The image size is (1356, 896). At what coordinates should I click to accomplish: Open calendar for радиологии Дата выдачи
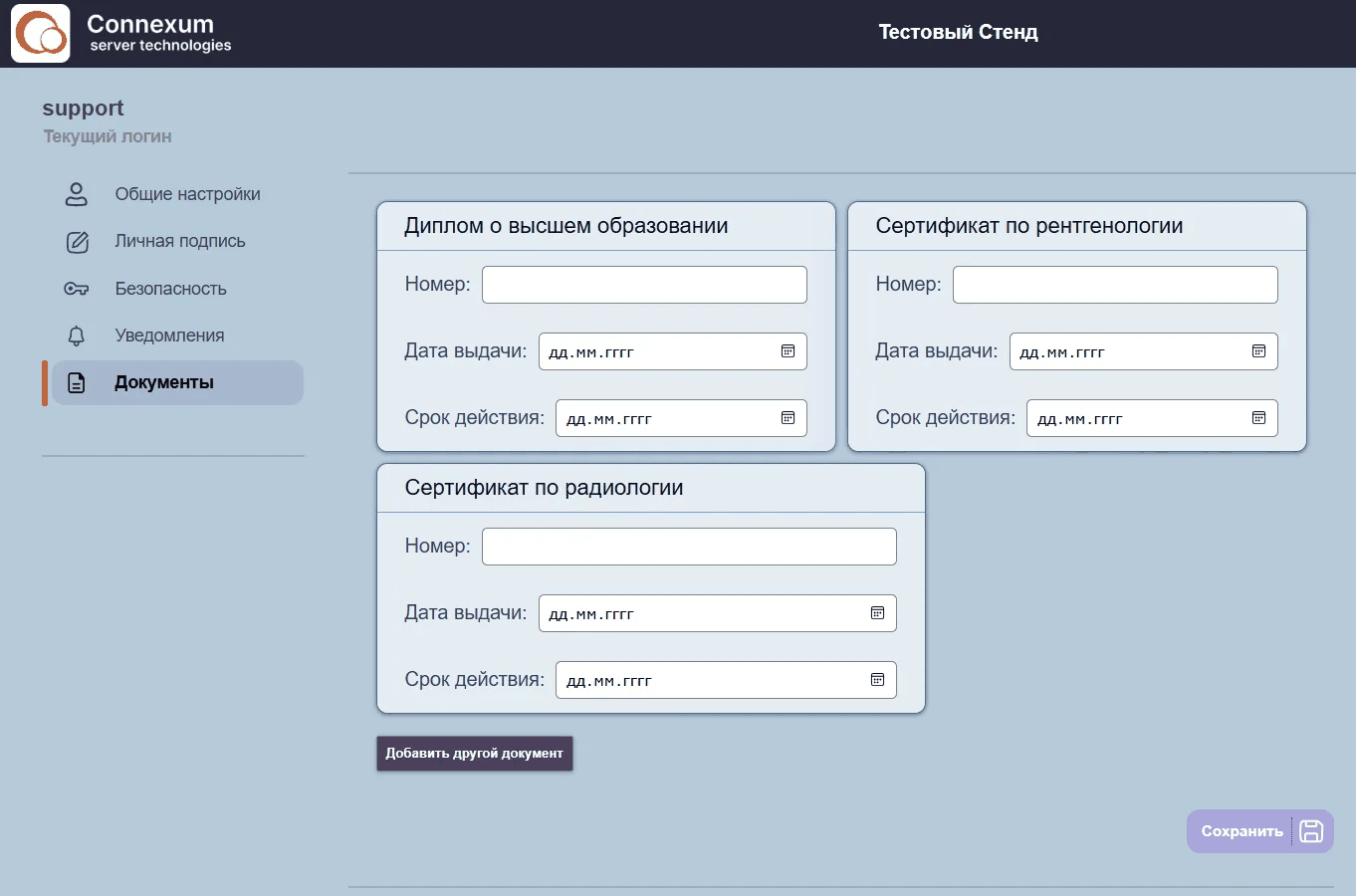(x=877, y=613)
